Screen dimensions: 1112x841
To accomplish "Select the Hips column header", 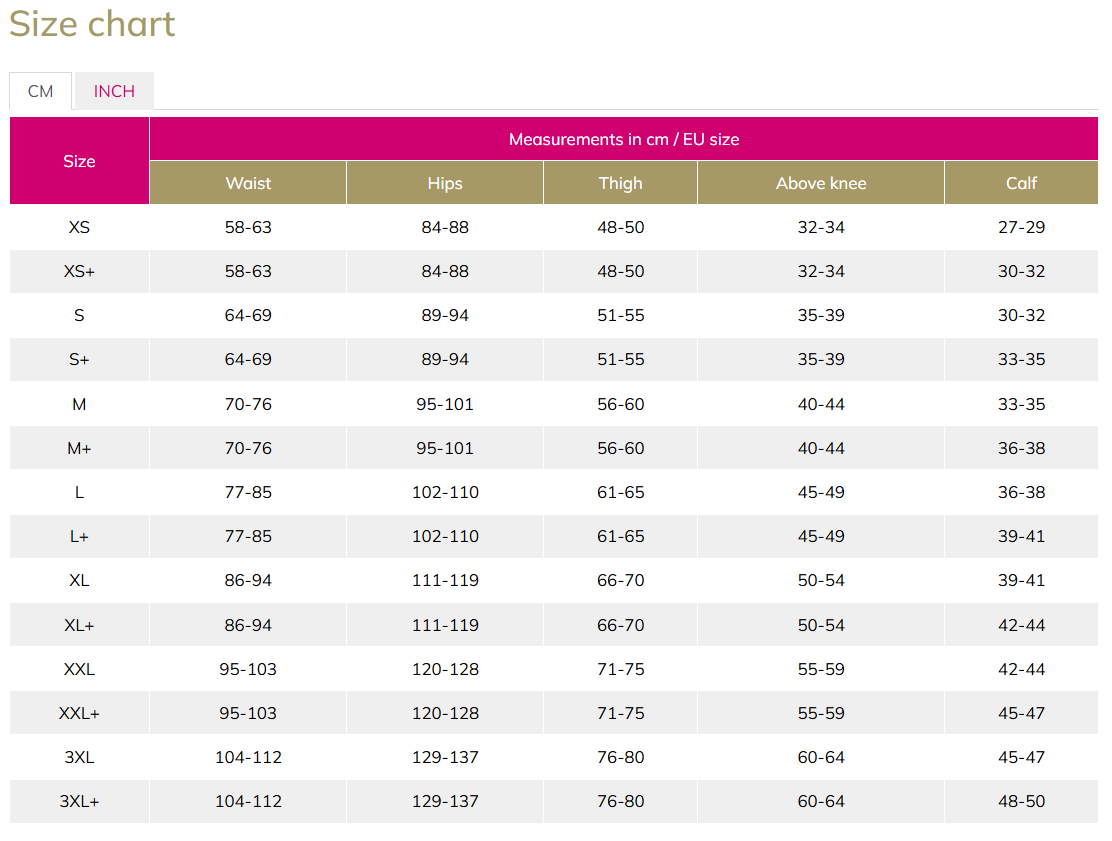I will pyautogui.click(x=445, y=183).
